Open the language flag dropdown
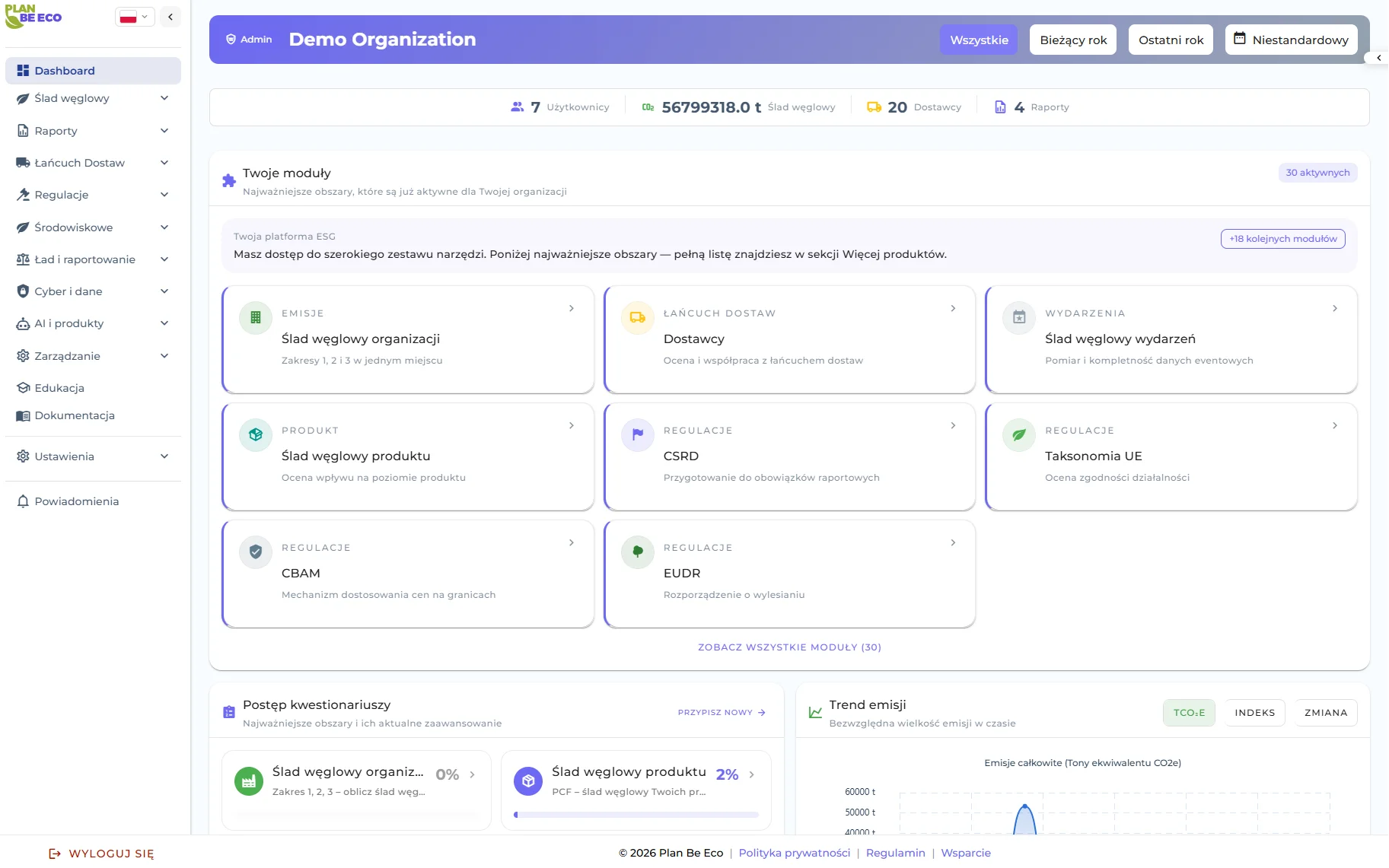1389x868 pixels. click(x=135, y=17)
